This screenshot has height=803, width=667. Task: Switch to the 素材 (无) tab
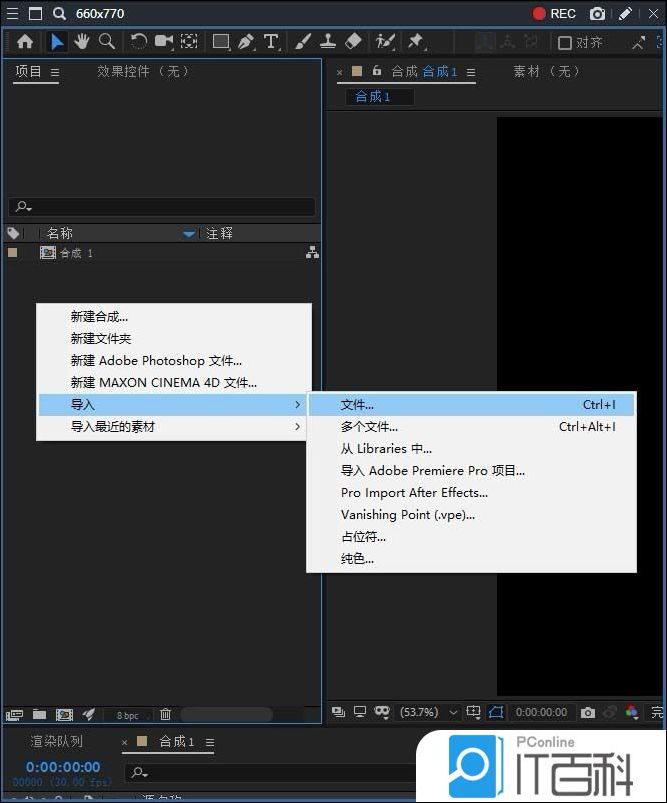point(547,71)
